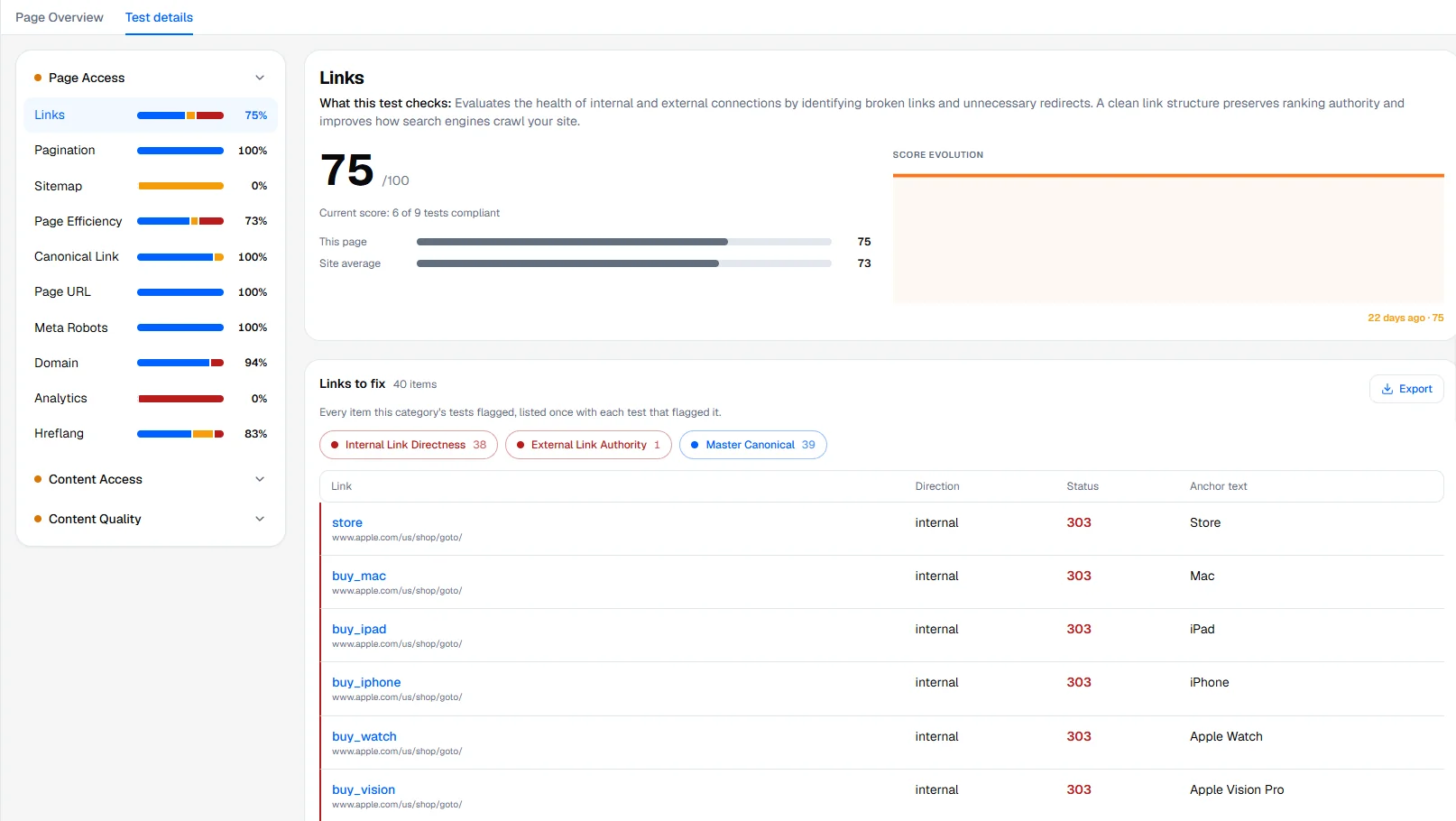Image resolution: width=1456 pixels, height=821 pixels.
Task: Filter by Internal Link Directness chip
Action: (409, 445)
